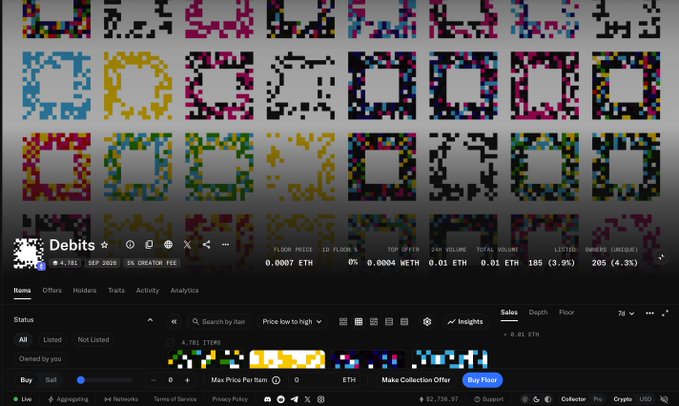Open the 7d time range dropdown

[626, 313]
